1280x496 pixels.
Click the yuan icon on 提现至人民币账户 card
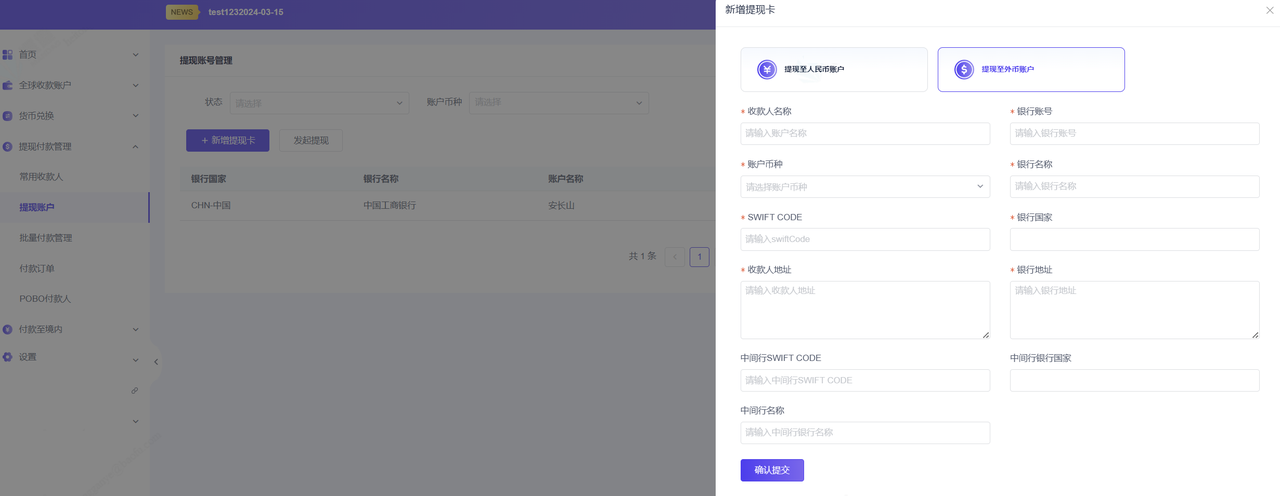click(x=767, y=69)
